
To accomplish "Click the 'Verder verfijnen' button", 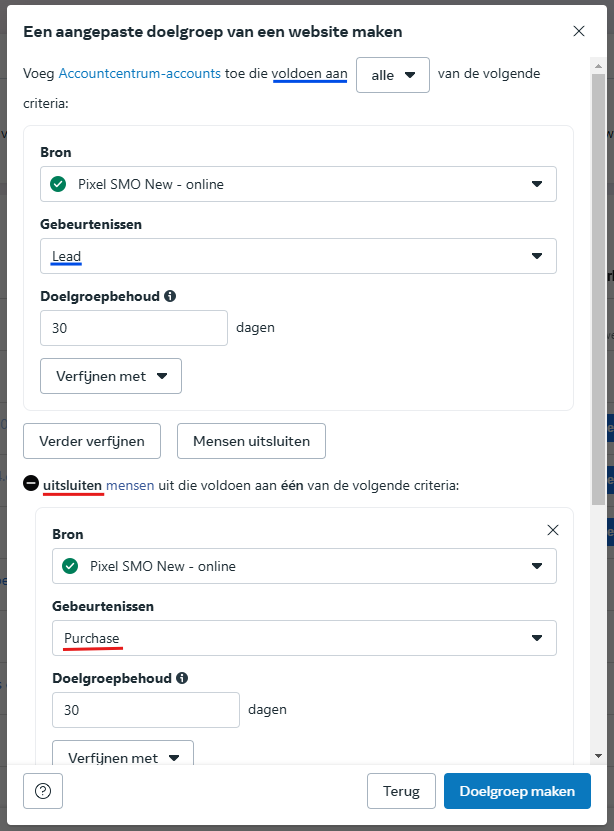I will pos(92,441).
